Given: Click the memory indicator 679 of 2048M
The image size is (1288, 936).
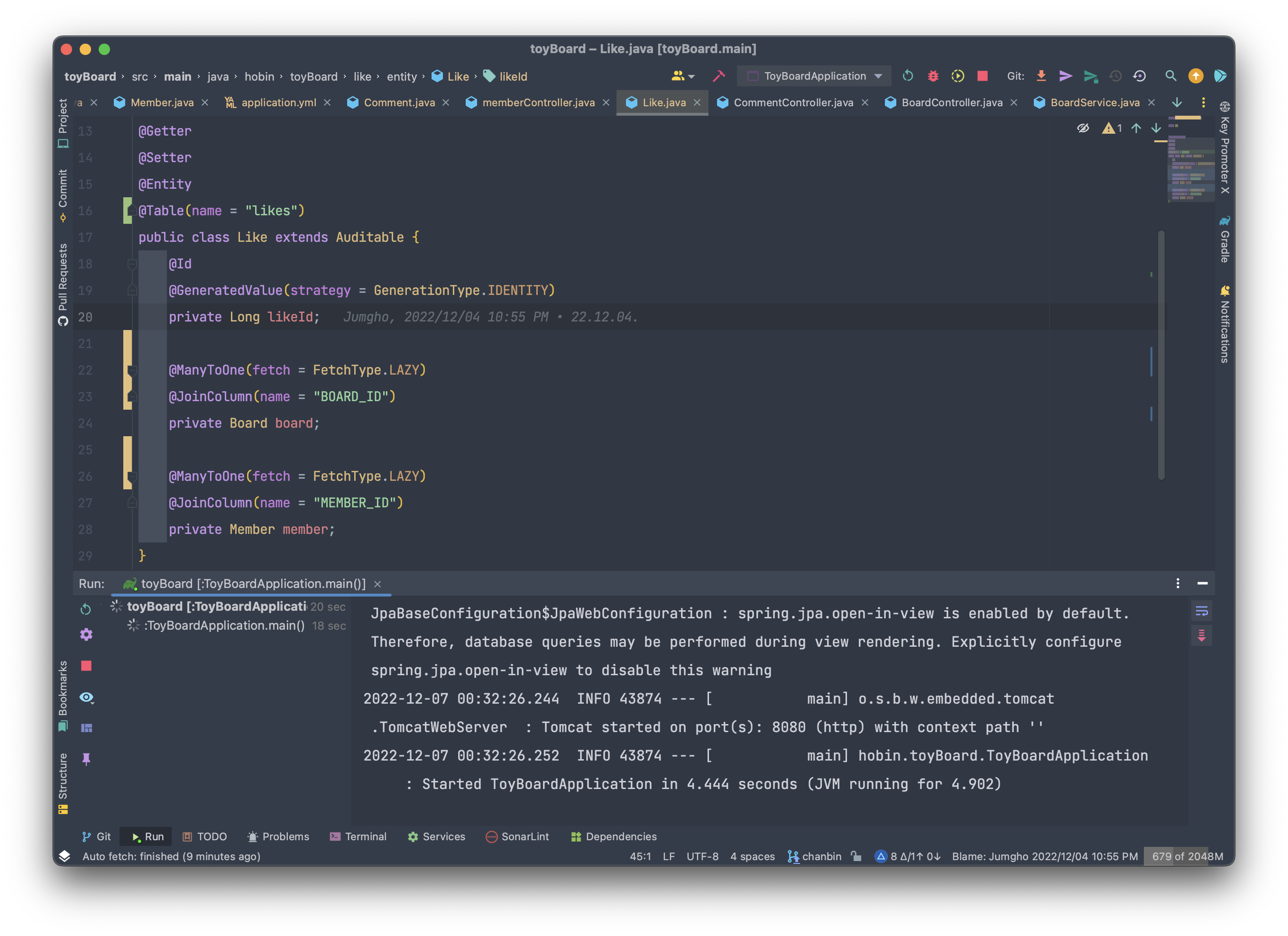Looking at the screenshot, I should [1187, 856].
